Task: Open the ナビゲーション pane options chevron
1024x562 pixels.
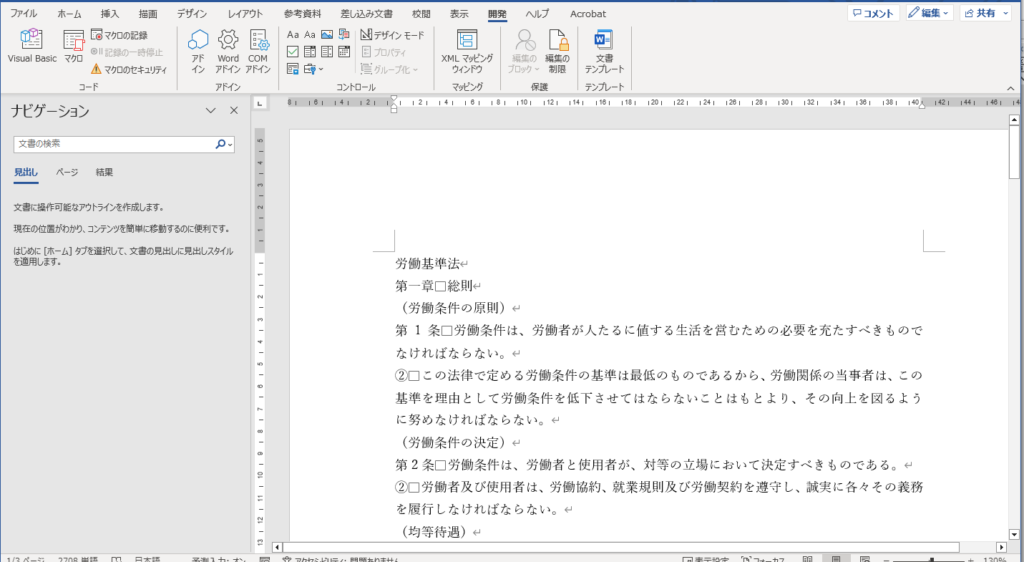Action: point(210,111)
